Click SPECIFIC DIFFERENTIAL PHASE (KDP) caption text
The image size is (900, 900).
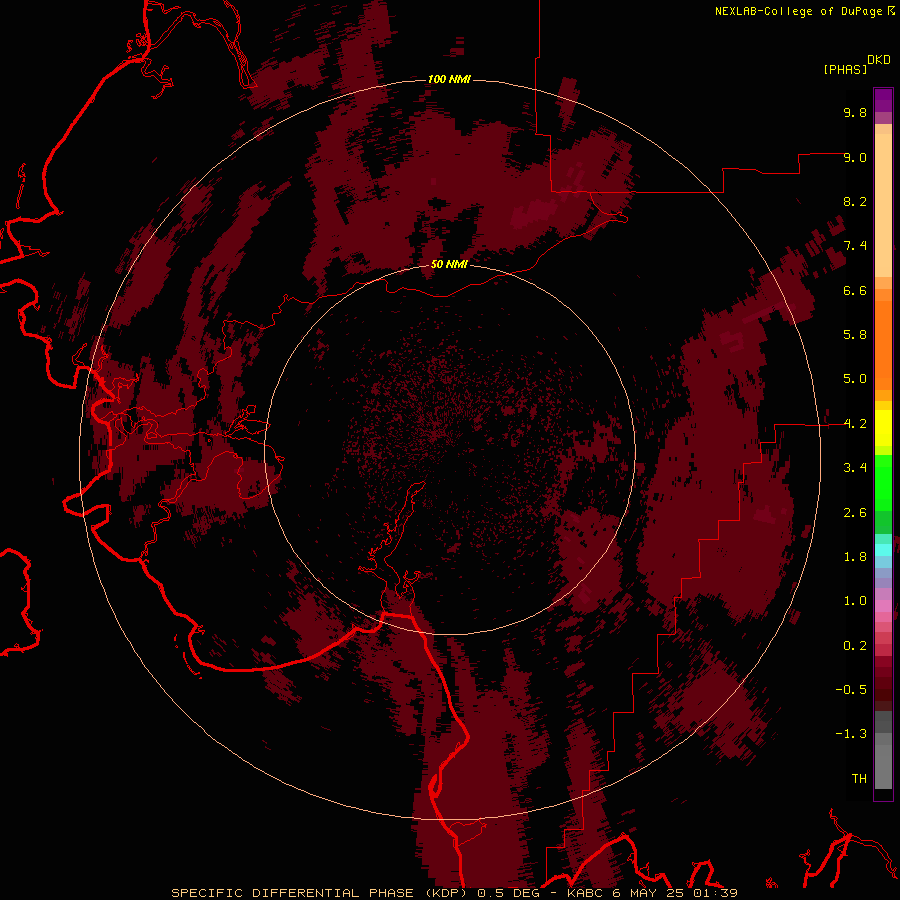321,893
